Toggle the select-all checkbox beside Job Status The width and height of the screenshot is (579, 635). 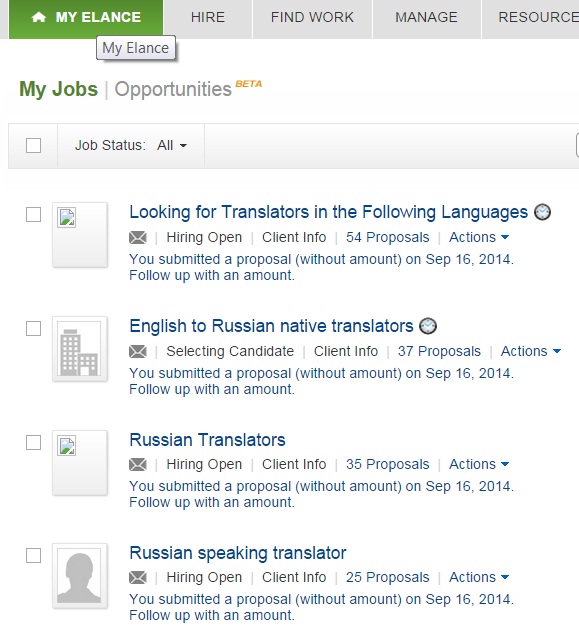coord(33,145)
